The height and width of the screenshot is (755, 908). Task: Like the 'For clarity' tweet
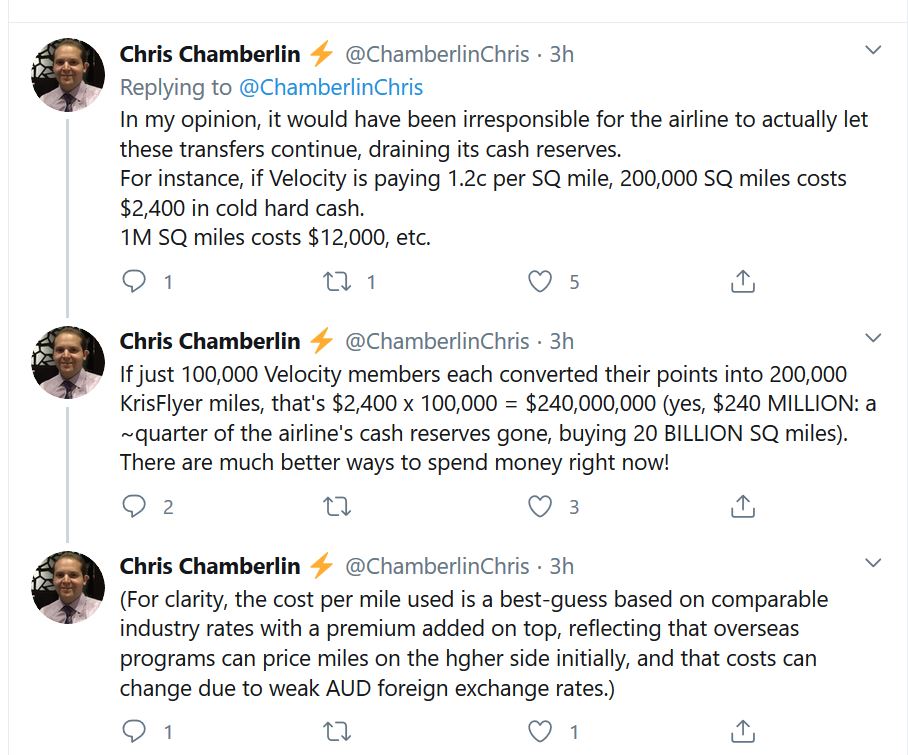[540, 730]
